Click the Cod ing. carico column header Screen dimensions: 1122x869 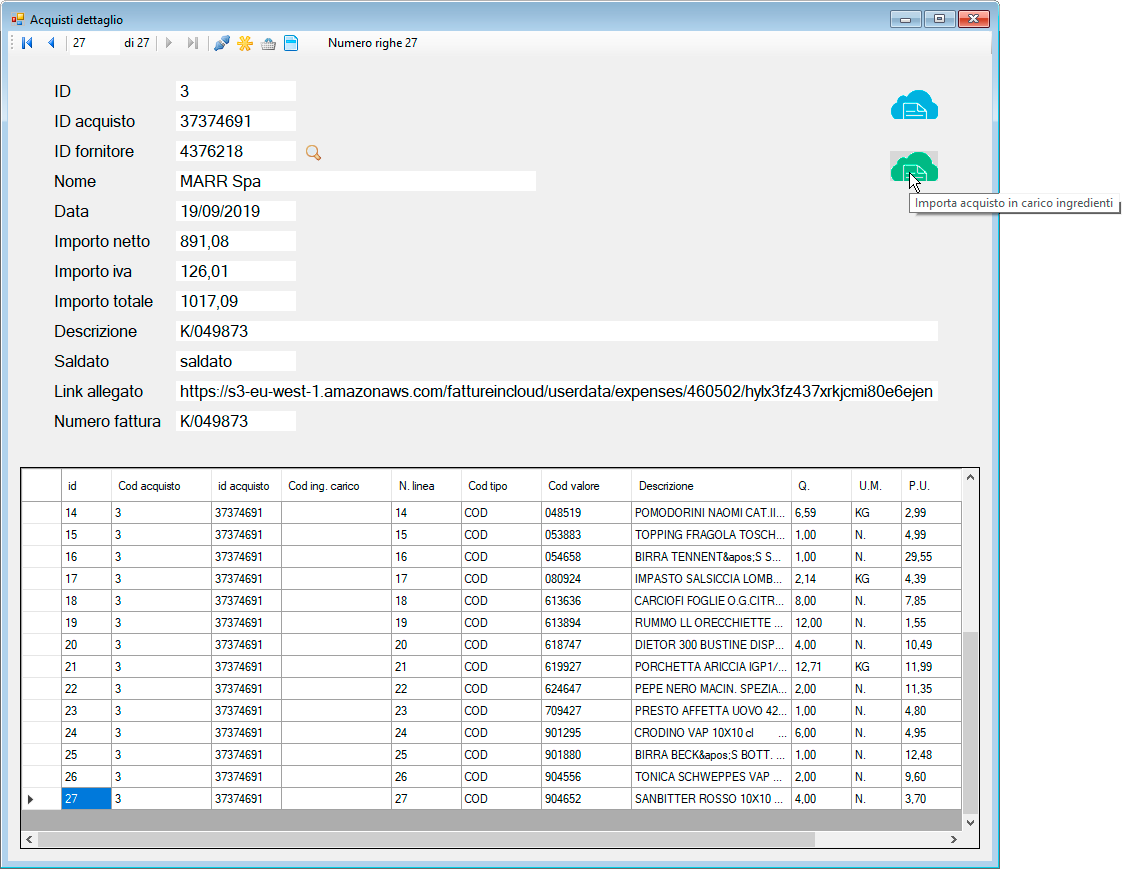click(336, 486)
